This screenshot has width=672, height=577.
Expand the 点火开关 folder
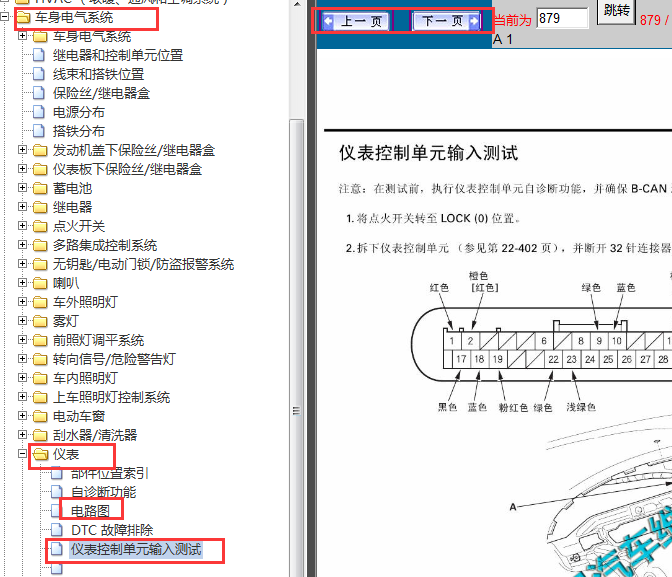click(22, 225)
